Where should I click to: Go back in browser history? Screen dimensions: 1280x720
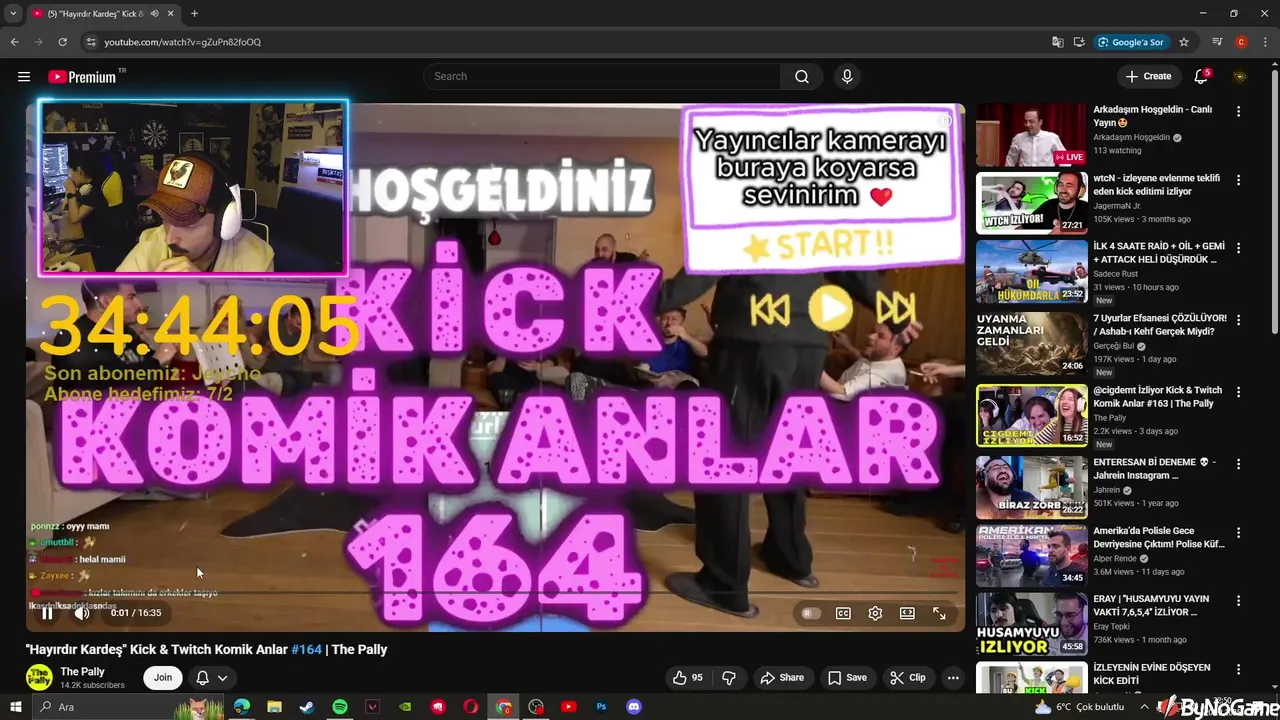(x=14, y=42)
